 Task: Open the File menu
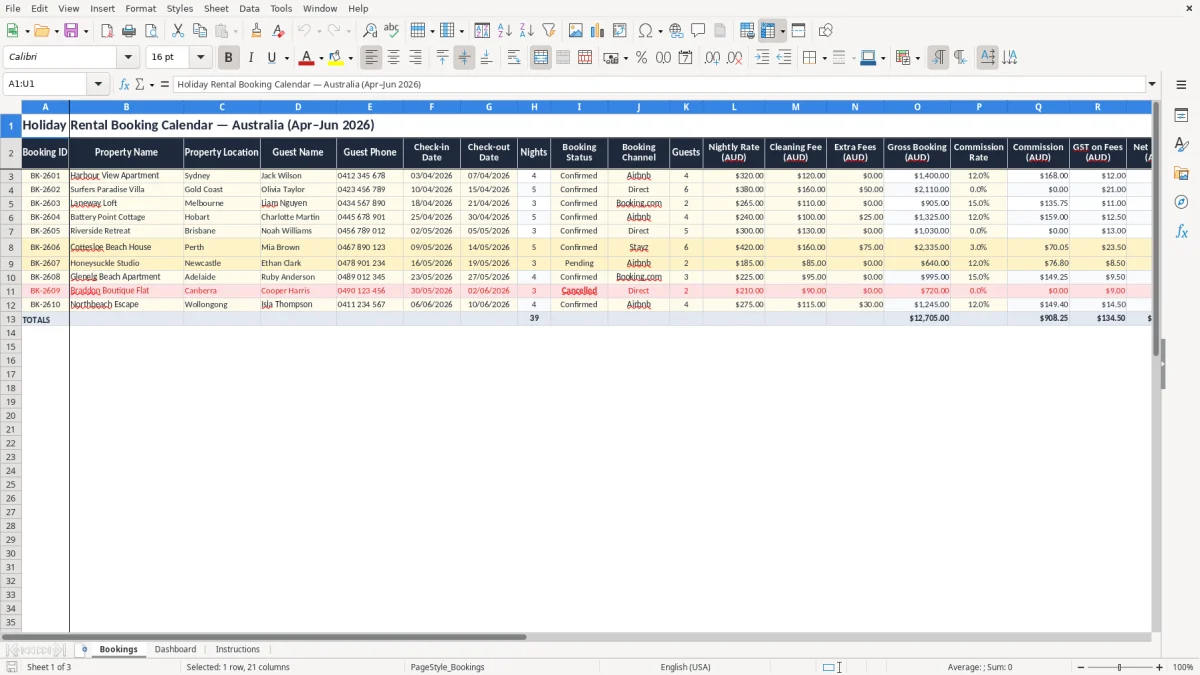click(13, 8)
